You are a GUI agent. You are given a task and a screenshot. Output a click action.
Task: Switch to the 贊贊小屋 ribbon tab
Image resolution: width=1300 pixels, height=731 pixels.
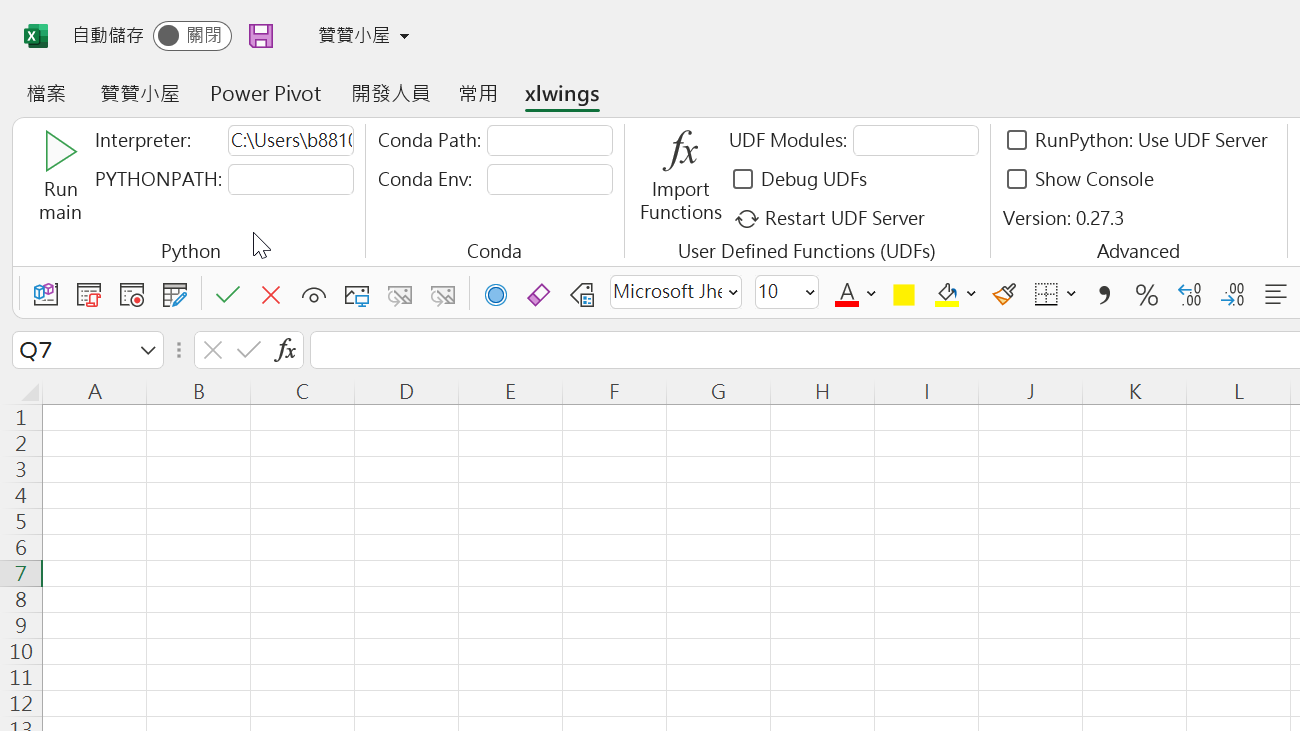(x=140, y=94)
